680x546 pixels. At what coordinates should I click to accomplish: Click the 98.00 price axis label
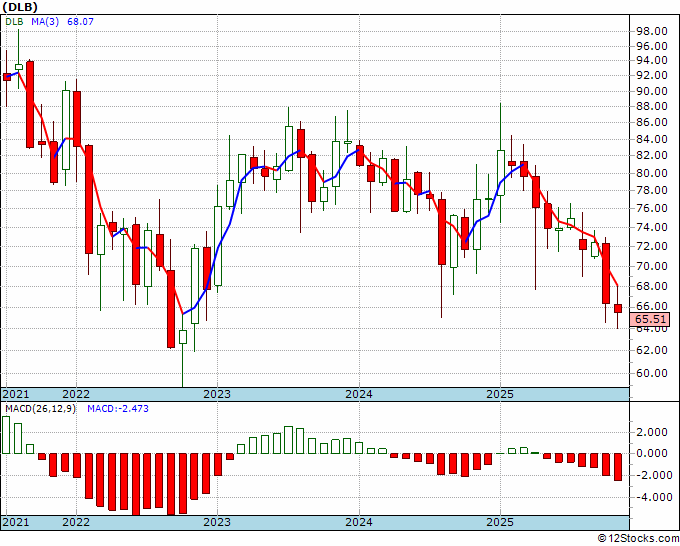[651, 31]
